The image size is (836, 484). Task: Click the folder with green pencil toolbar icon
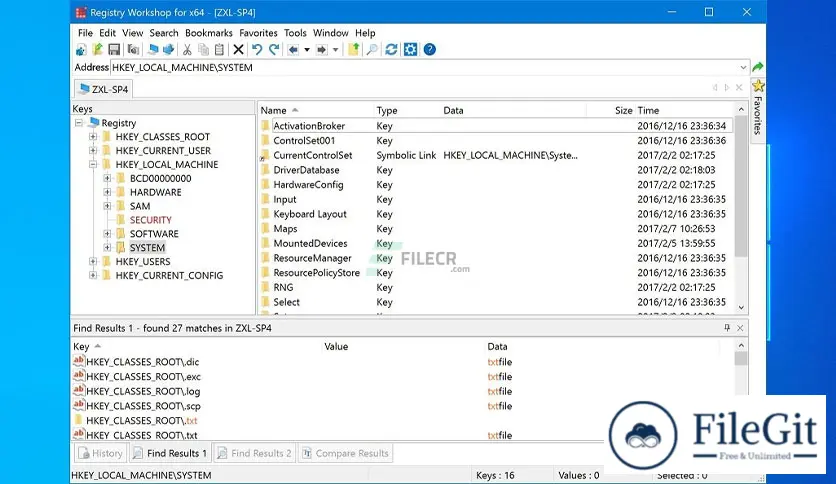(x=97, y=50)
